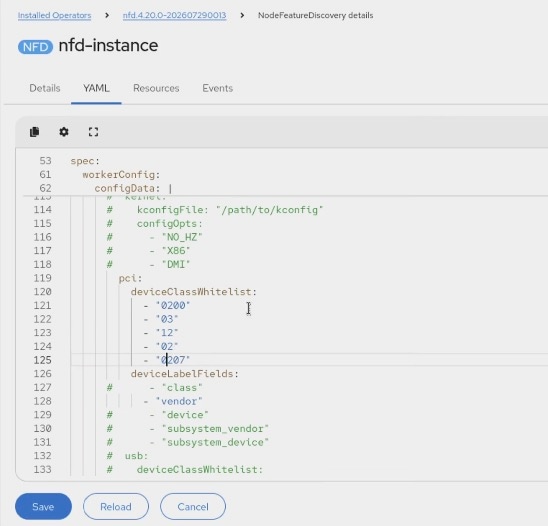This screenshot has width=548, height=526.
Task: Click the NFD resource badge
Action: click(x=35, y=47)
